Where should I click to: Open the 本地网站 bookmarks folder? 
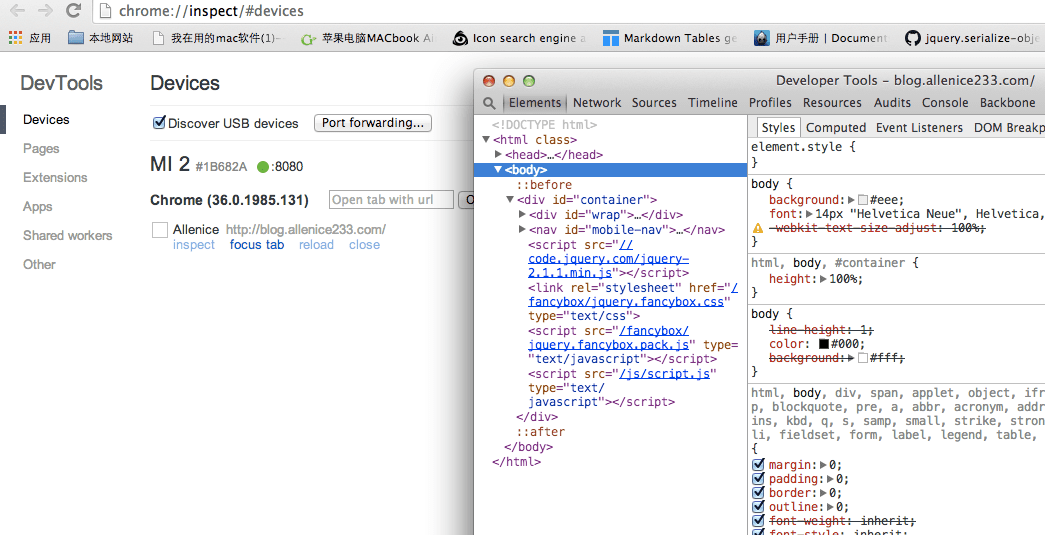[100, 38]
